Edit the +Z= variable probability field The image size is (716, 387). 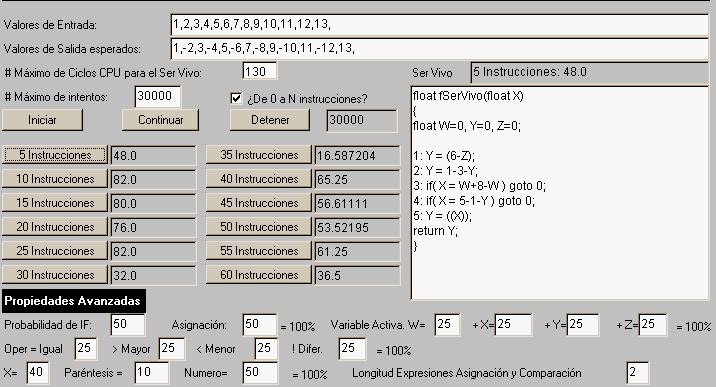tap(653, 325)
